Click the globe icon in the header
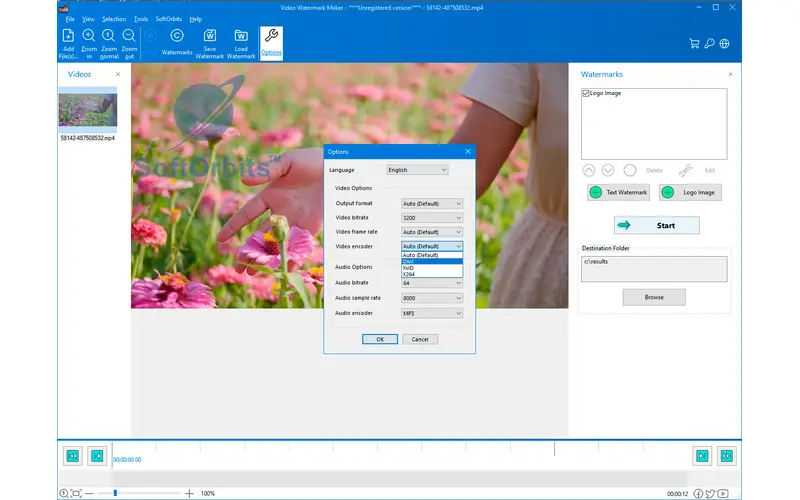 point(724,43)
